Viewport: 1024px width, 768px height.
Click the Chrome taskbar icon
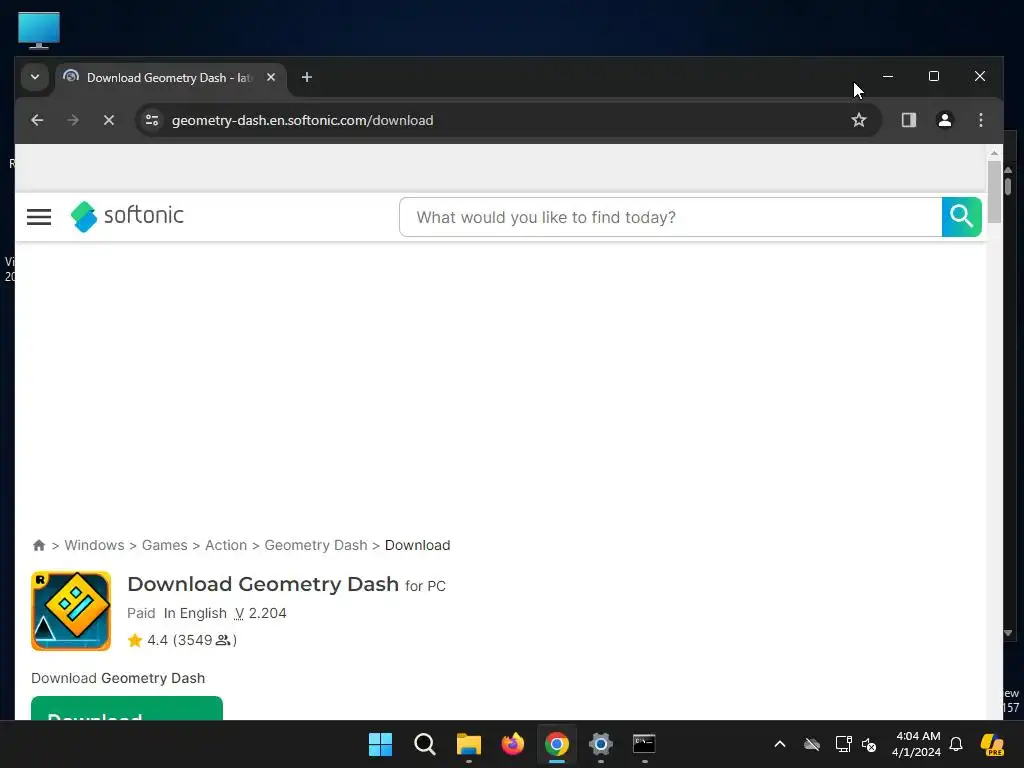[556, 744]
